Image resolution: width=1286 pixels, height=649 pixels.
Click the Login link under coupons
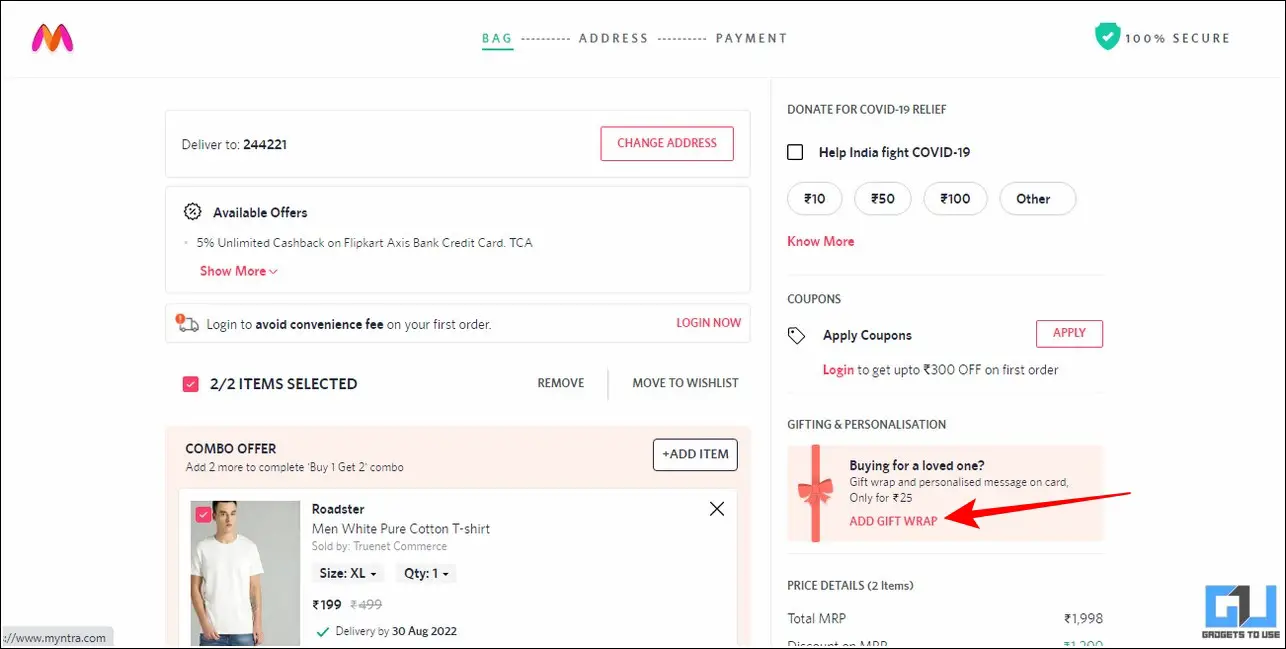838,370
